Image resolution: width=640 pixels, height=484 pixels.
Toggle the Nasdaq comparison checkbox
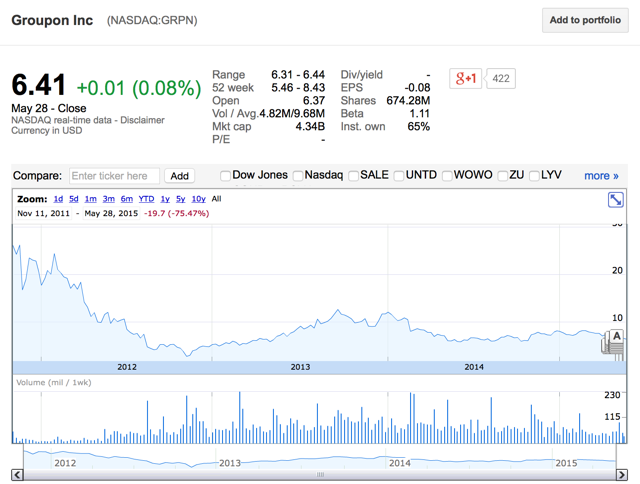pos(298,176)
